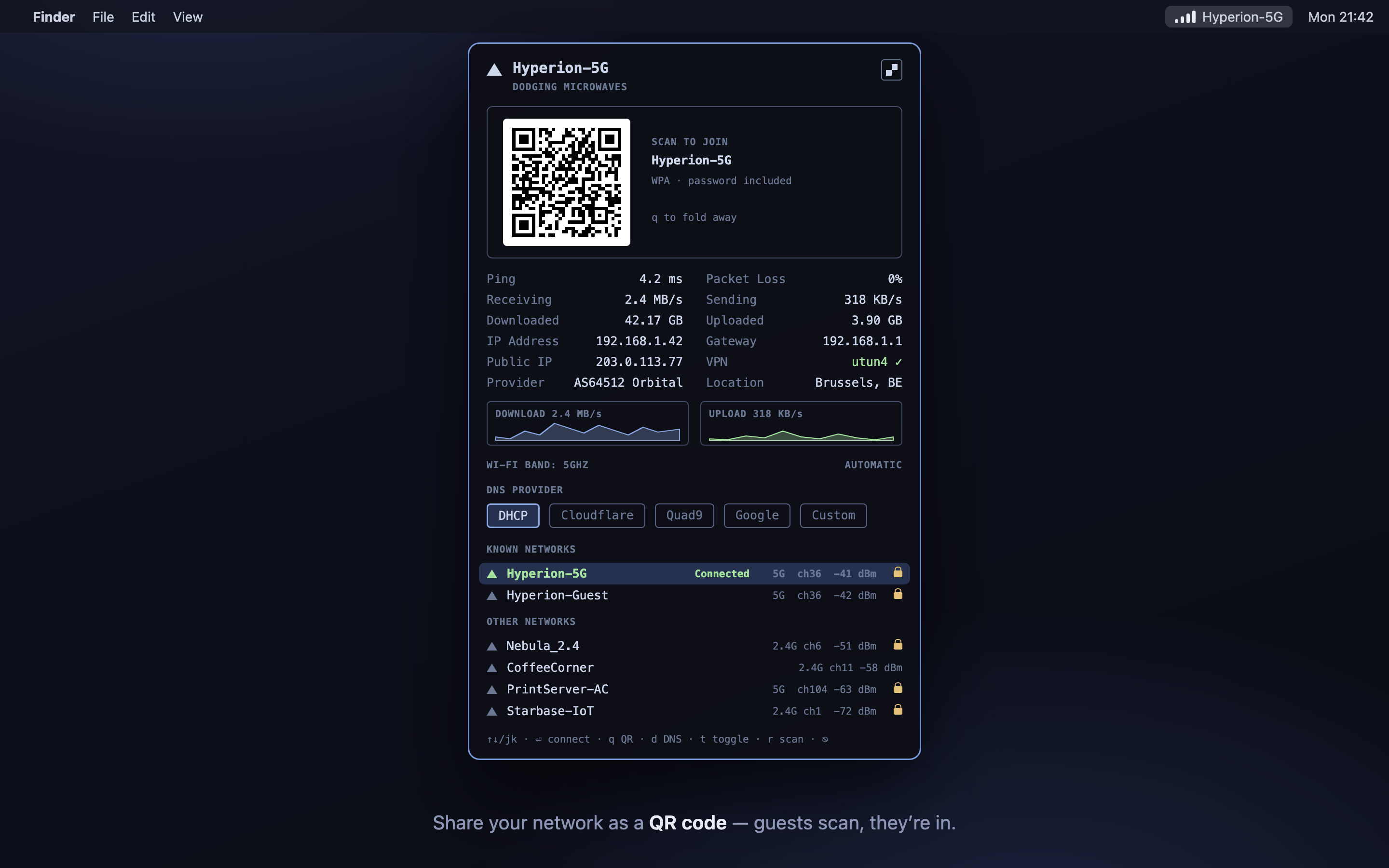1389x868 pixels.
Task: Click the UPLOAD 318 KB/s graph
Action: click(x=801, y=424)
